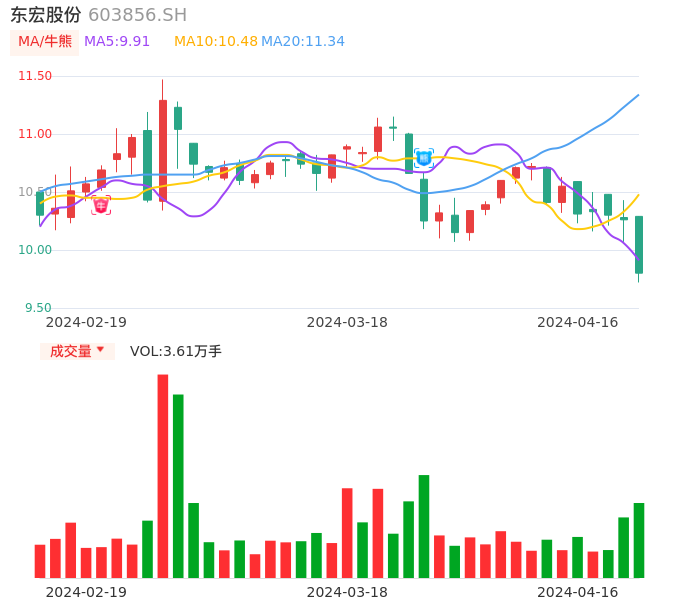Click the stock code 603856.SH
The image size is (686, 606).
(x=137, y=15)
